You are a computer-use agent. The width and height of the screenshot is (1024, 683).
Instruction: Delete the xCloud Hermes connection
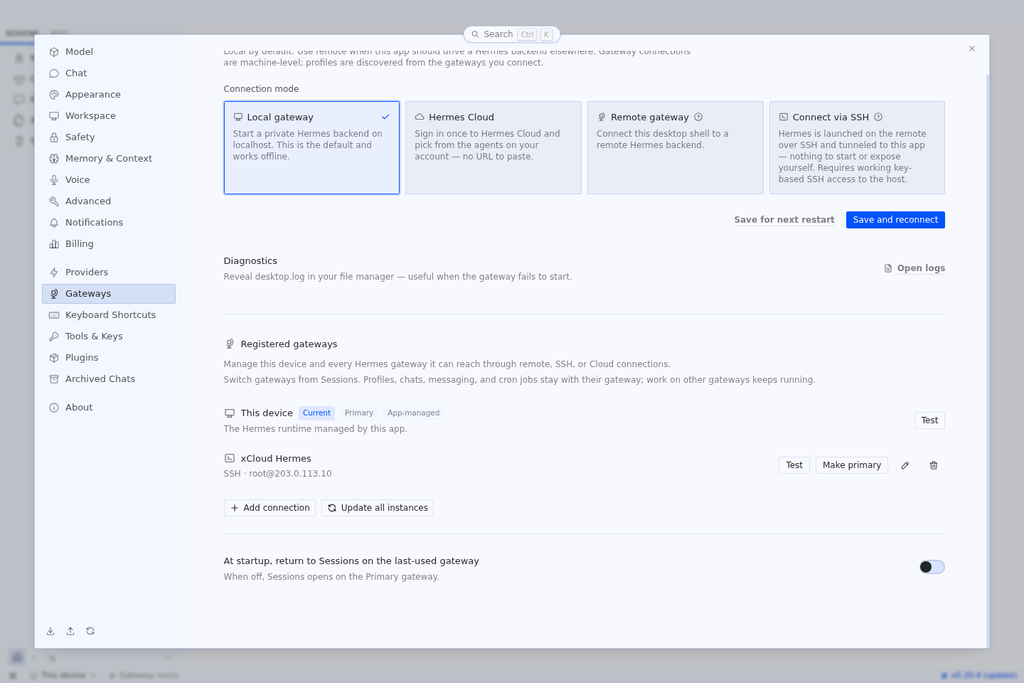tap(934, 466)
